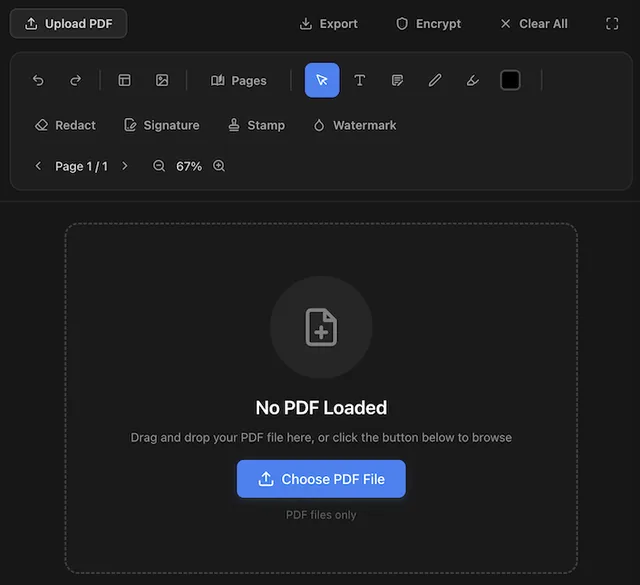Open the Signature tool
Screen dimensions: 640x585
tap(162, 125)
